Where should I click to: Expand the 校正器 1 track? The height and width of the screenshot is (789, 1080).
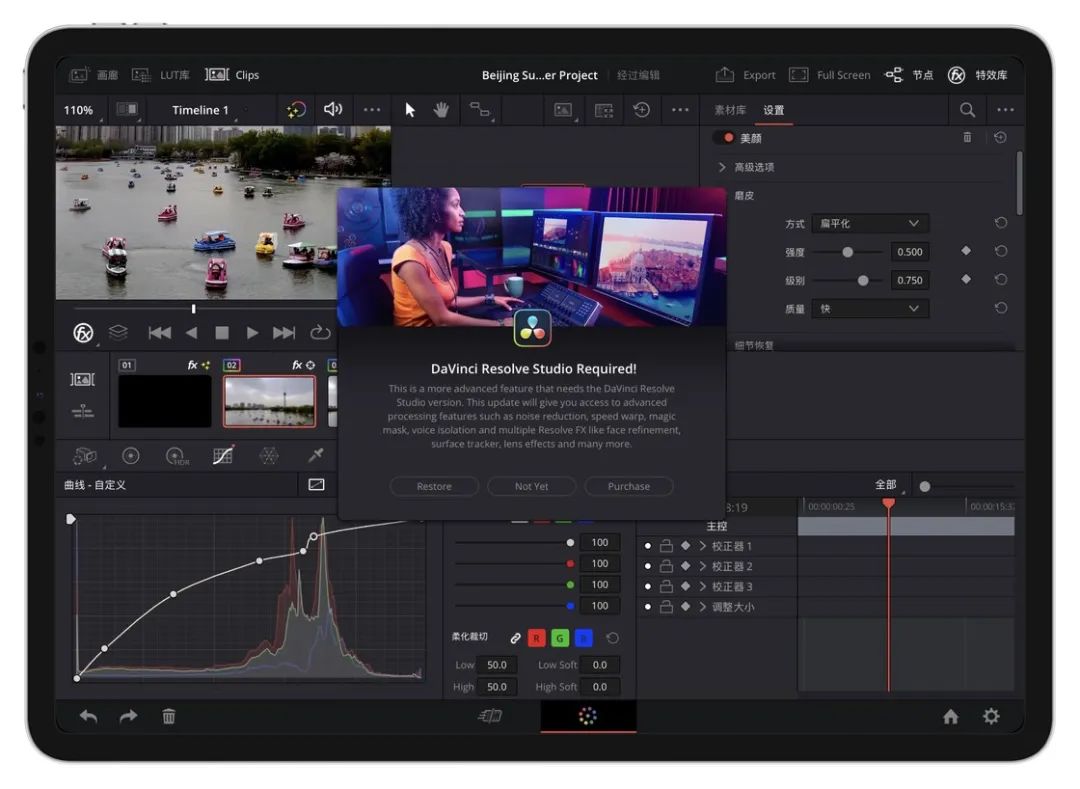point(703,546)
